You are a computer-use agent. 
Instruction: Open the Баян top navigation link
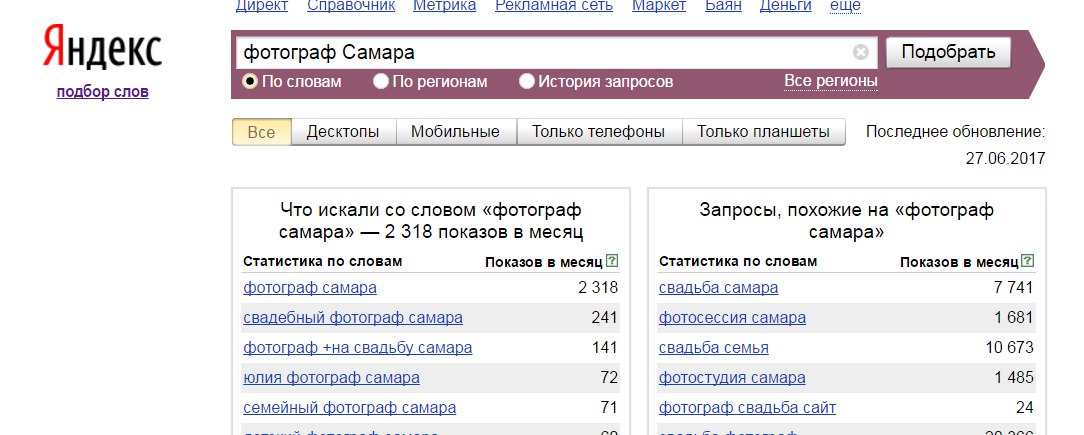[x=723, y=6]
